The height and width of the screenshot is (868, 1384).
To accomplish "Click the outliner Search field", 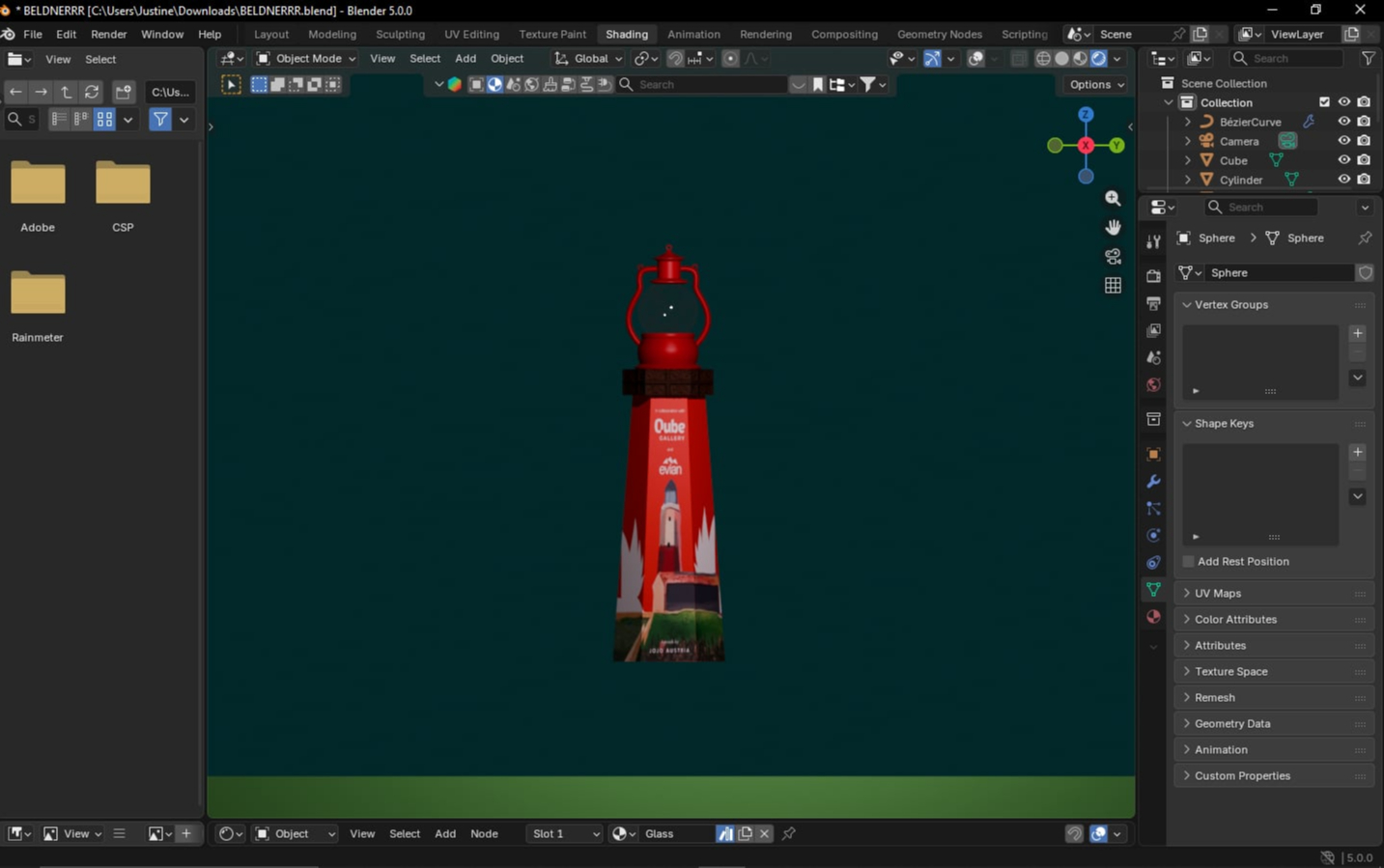I will pos(1288,58).
